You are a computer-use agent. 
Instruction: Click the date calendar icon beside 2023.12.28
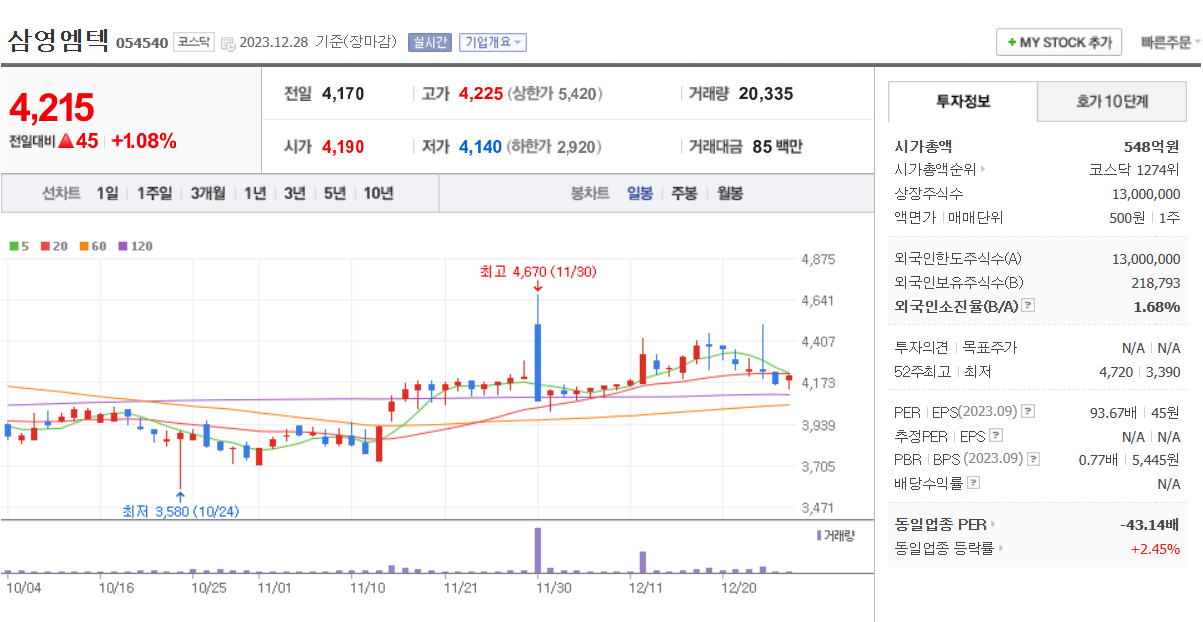click(227, 43)
